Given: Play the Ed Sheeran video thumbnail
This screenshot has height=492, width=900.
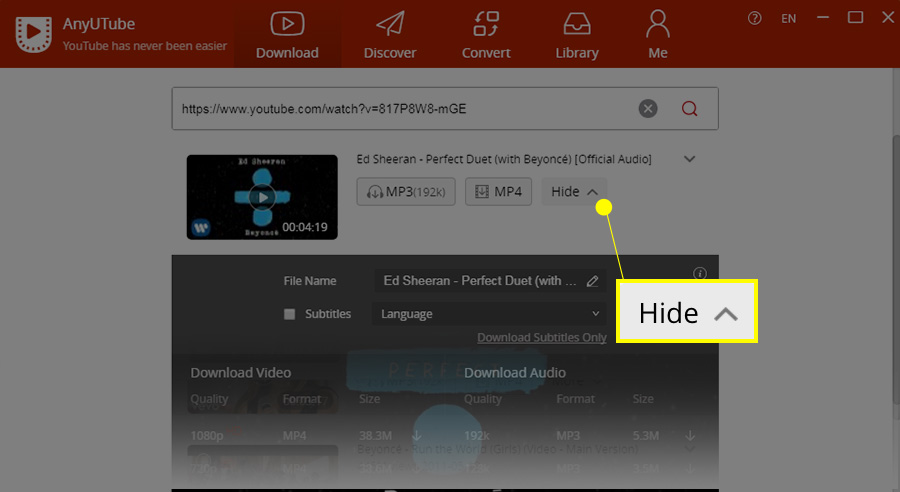Looking at the screenshot, I should [262, 197].
